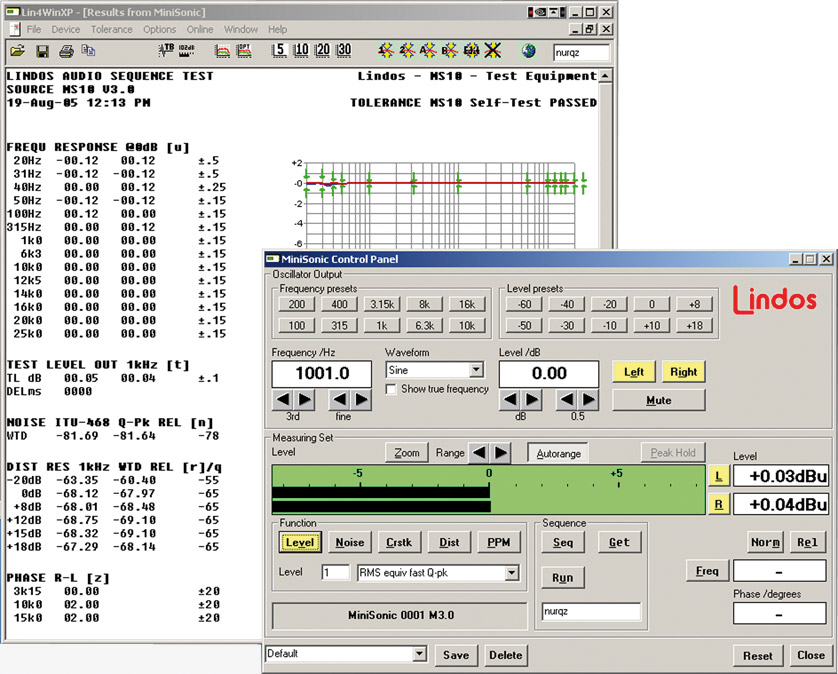This screenshot has width=838, height=674.
Task: Toggle the Left output channel button
Action: (634, 372)
